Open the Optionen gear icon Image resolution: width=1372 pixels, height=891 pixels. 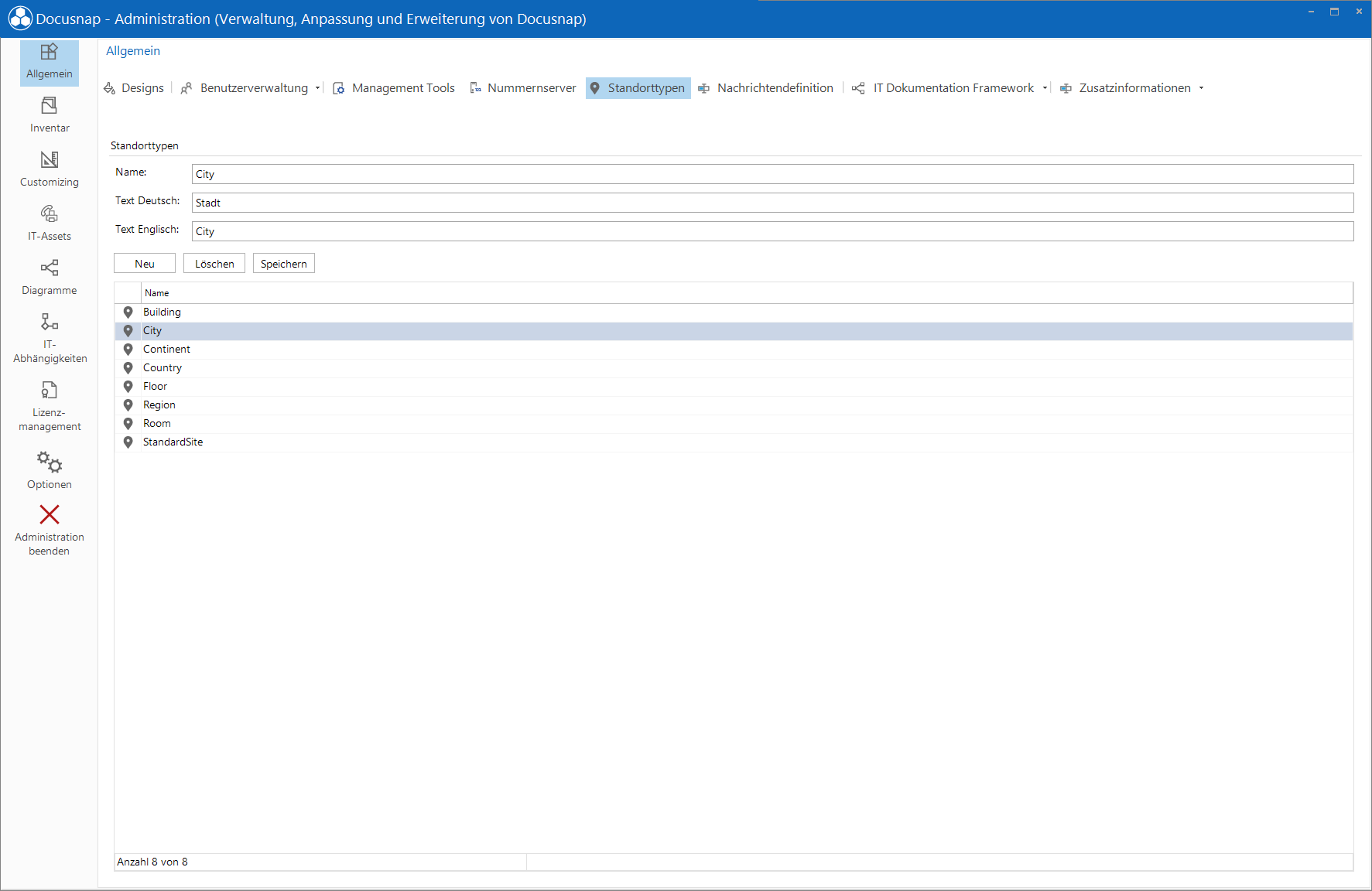[x=50, y=463]
